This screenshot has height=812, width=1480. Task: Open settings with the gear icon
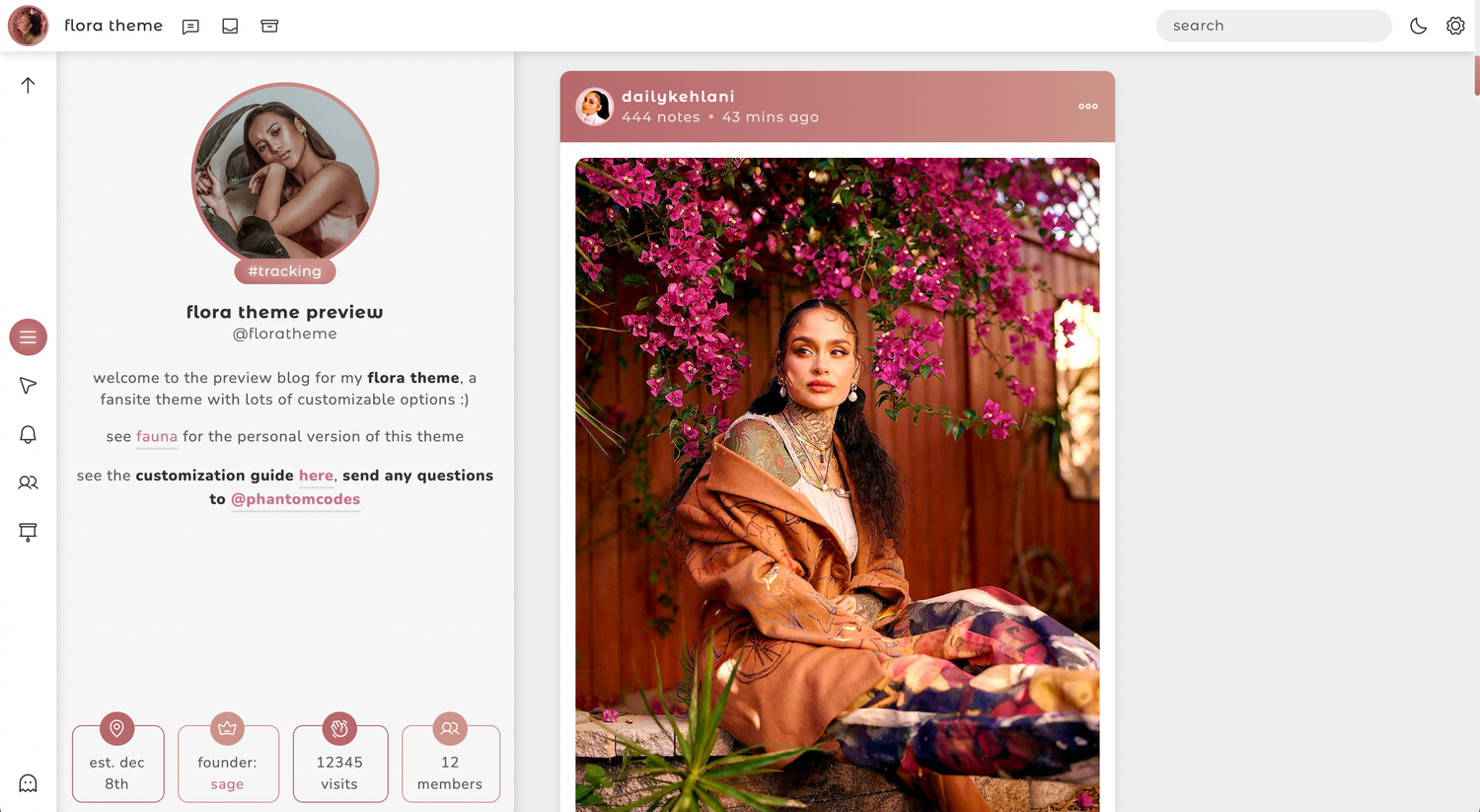point(1455,27)
